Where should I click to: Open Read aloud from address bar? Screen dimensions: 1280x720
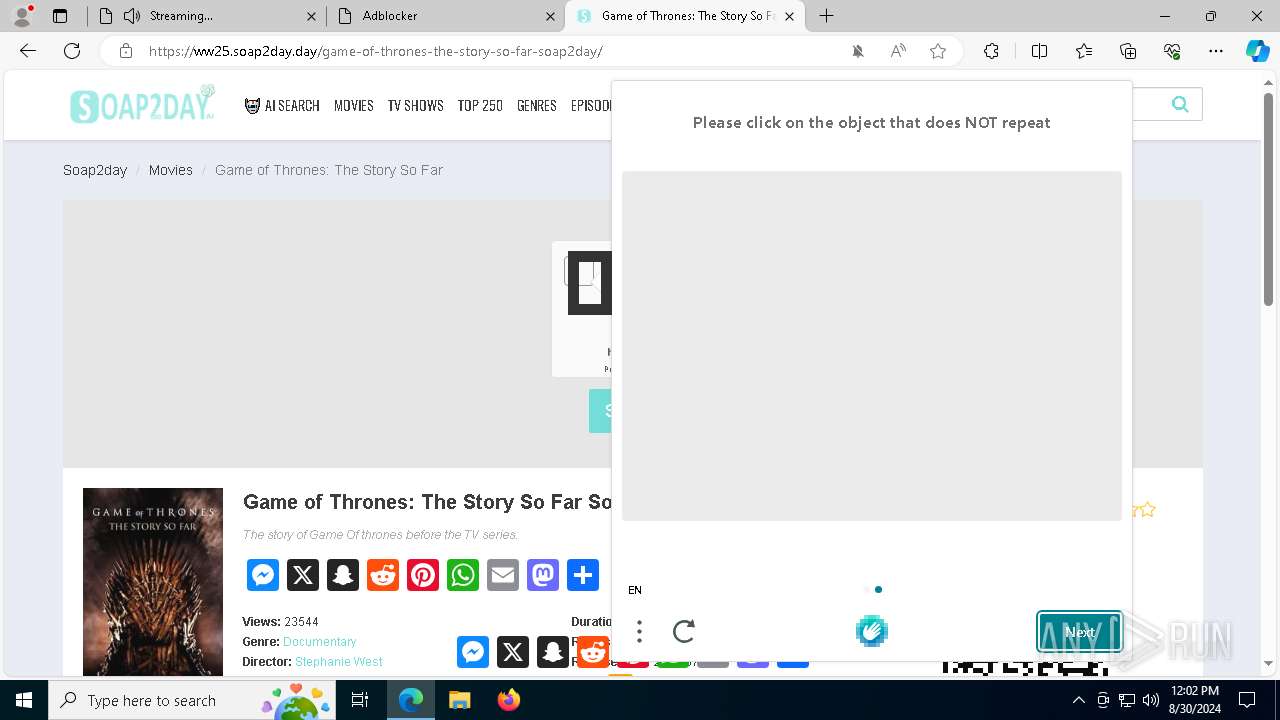pyautogui.click(x=898, y=51)
